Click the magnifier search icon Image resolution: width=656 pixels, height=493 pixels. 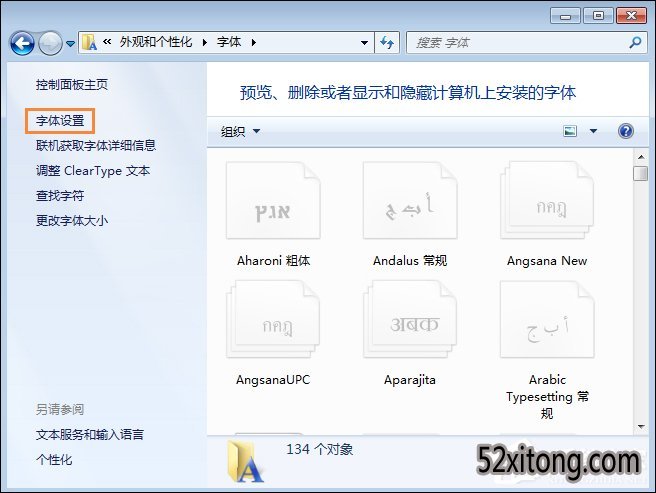pos(636,42)
